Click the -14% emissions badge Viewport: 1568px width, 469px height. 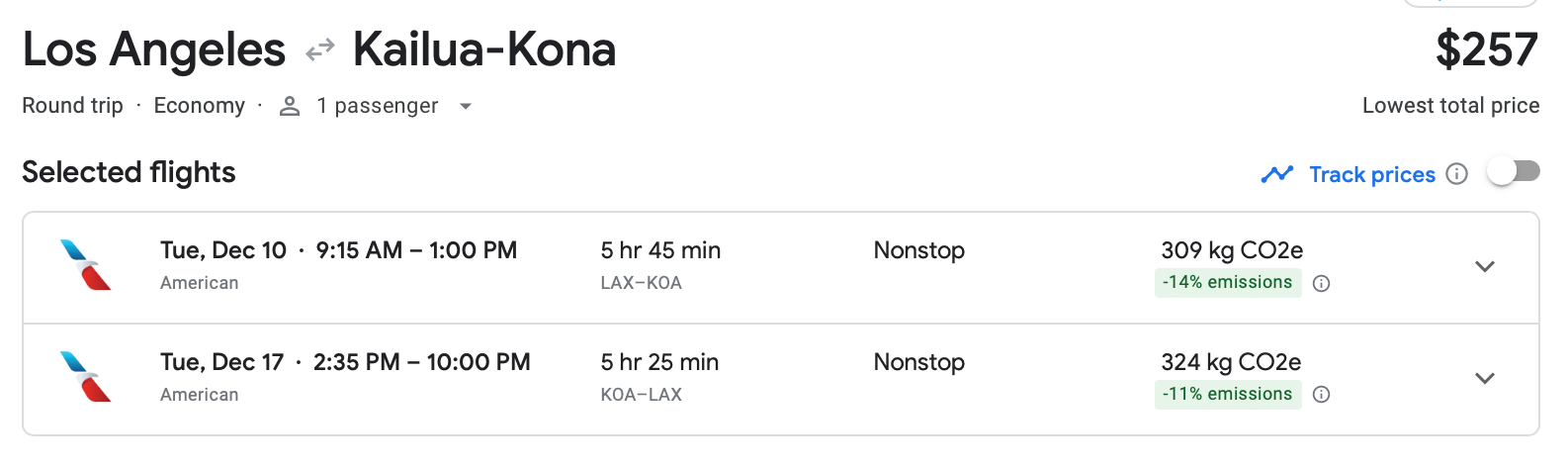click(x=1227, y=283)
